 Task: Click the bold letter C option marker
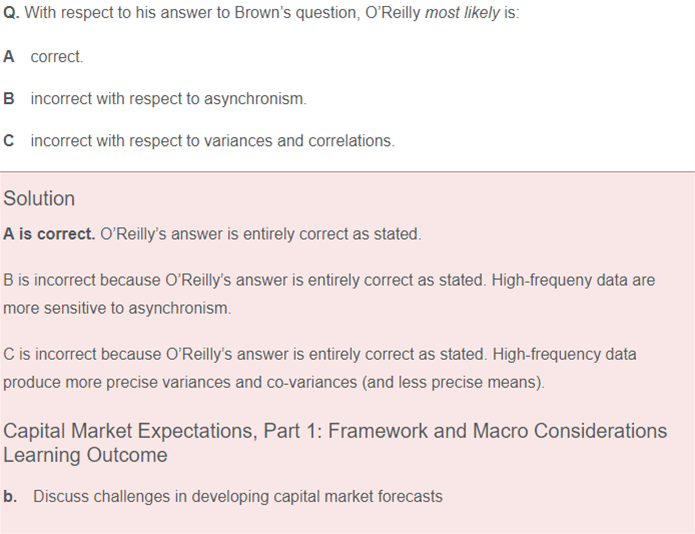tap(8, 140)
